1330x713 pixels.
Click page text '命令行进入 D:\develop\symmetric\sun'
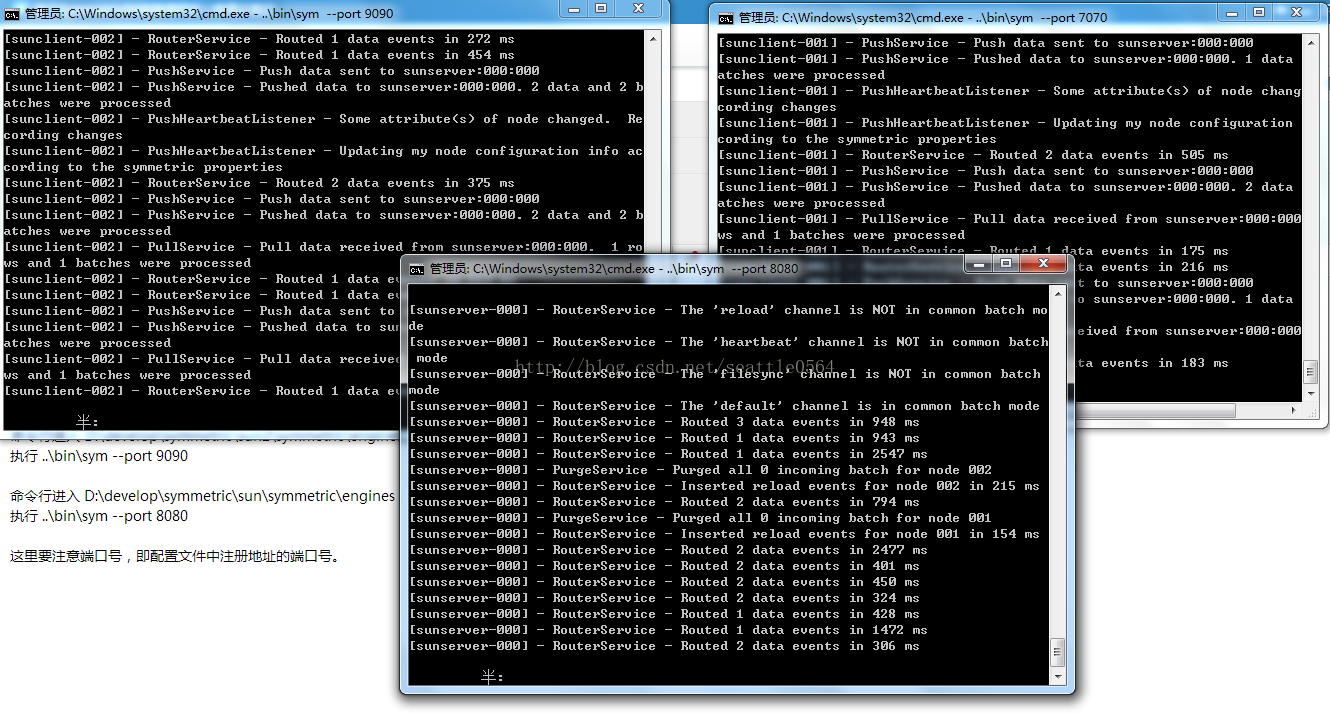(202, 496)
